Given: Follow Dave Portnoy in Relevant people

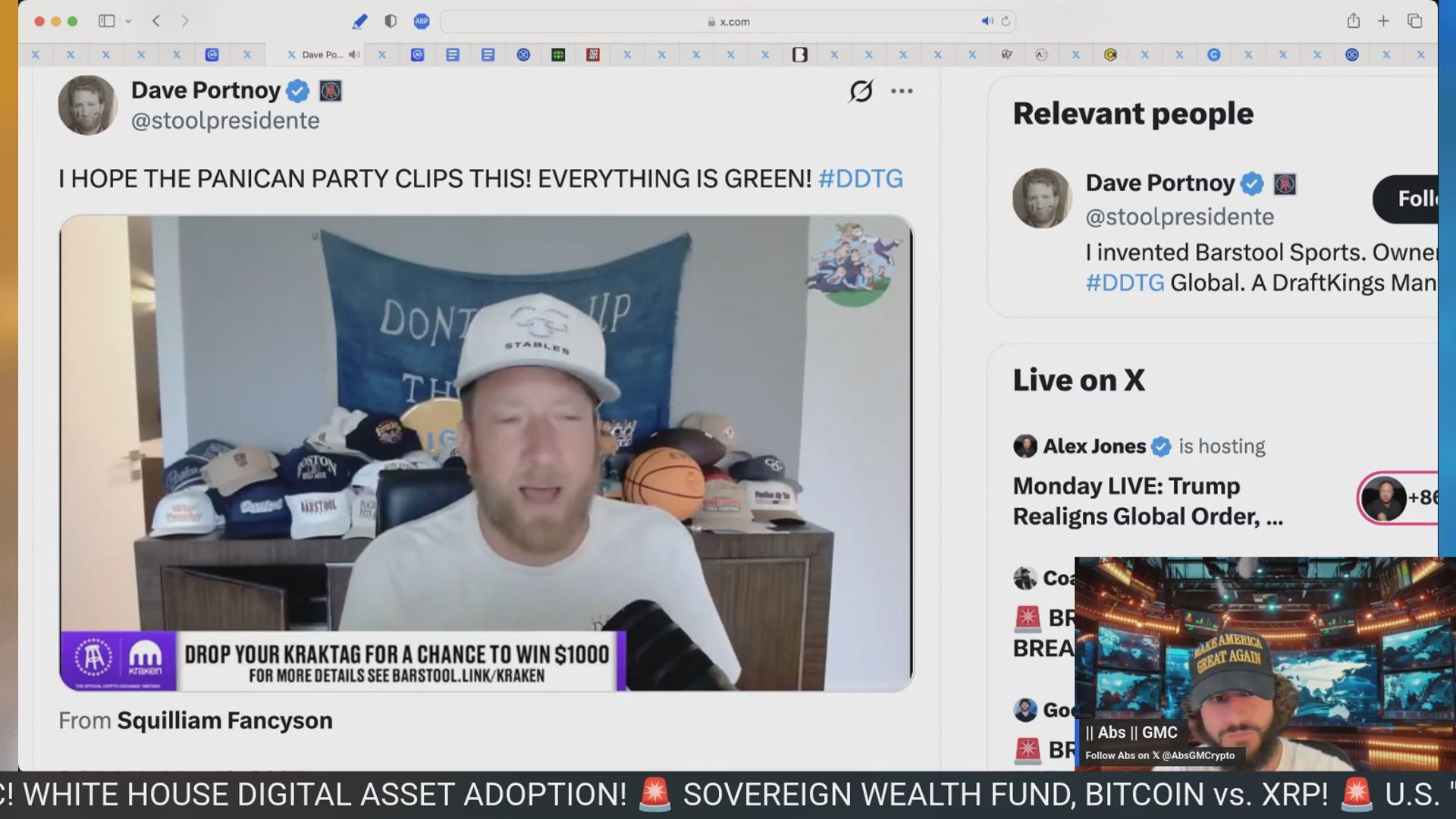Looking at the screenshot, I should point(1405,199).
